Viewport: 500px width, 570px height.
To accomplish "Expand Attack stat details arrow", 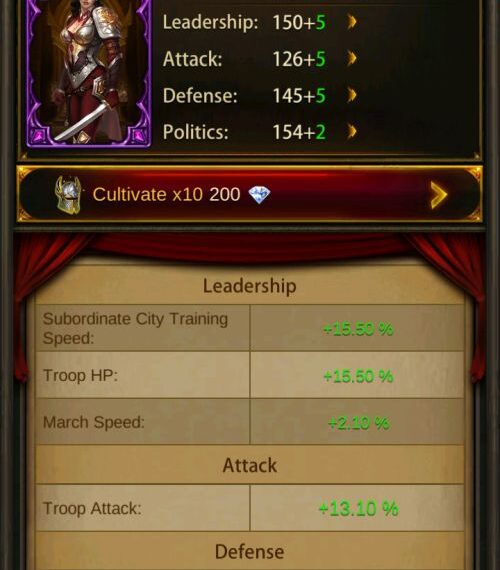I will [352, 59].
